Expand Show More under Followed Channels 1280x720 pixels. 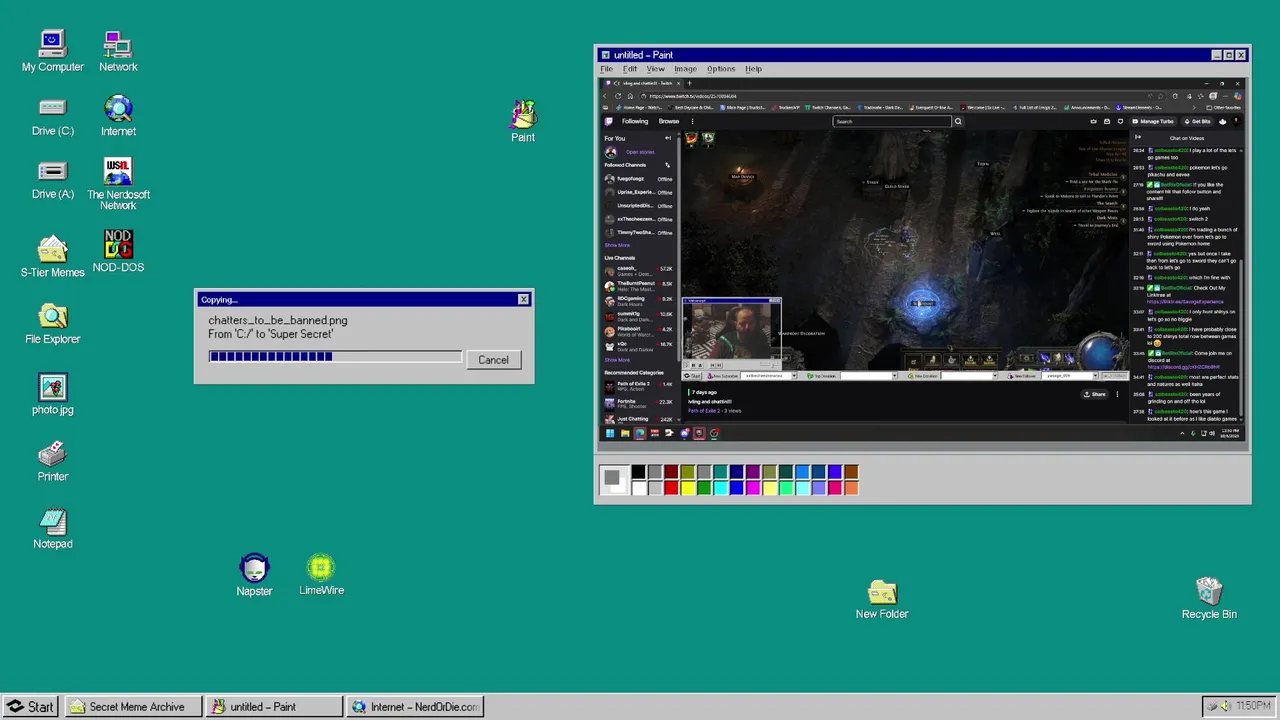617,245
